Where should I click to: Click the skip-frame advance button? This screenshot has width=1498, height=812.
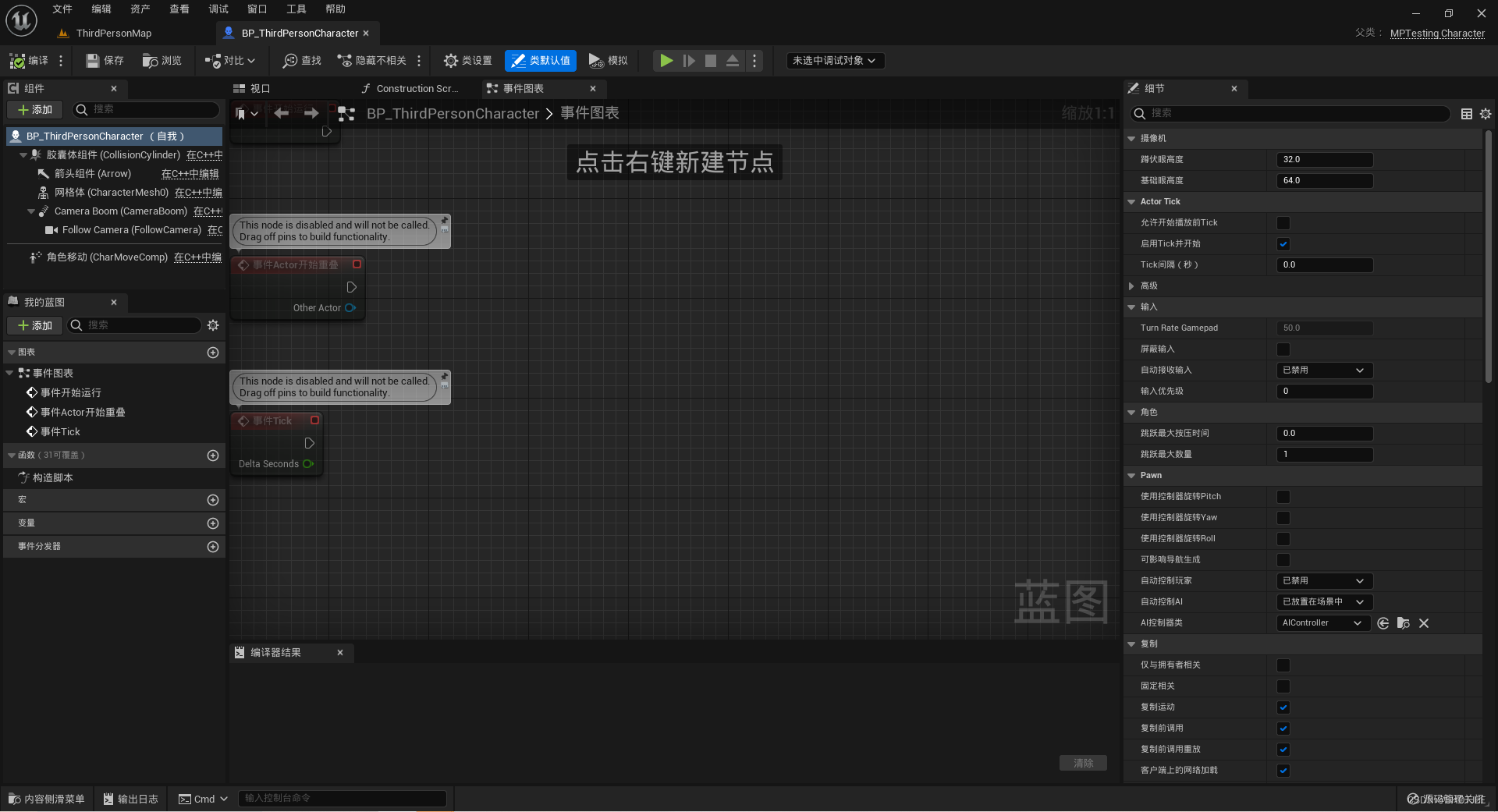[689, 61]
